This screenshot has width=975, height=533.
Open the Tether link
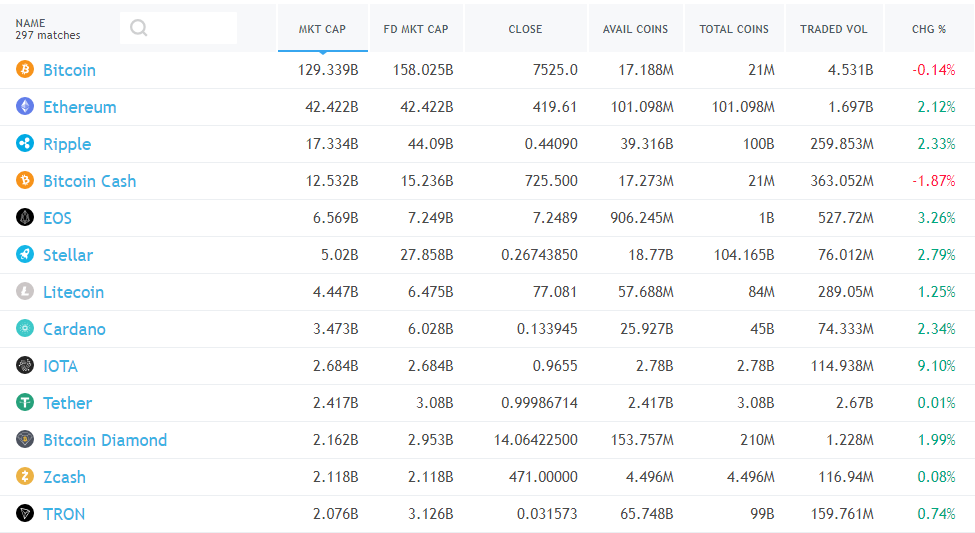click(67, 403)
